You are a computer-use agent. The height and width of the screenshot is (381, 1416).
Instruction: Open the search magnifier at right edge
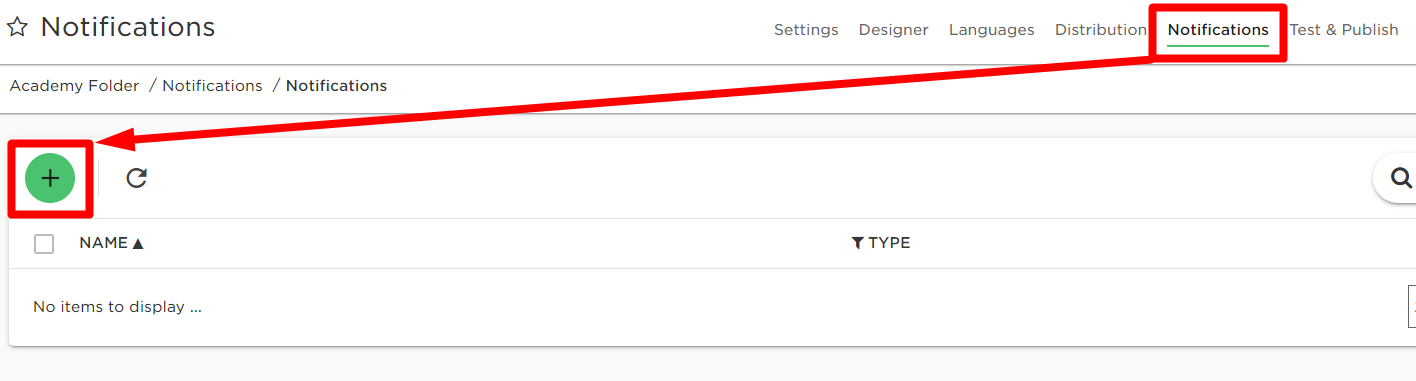1400,178
